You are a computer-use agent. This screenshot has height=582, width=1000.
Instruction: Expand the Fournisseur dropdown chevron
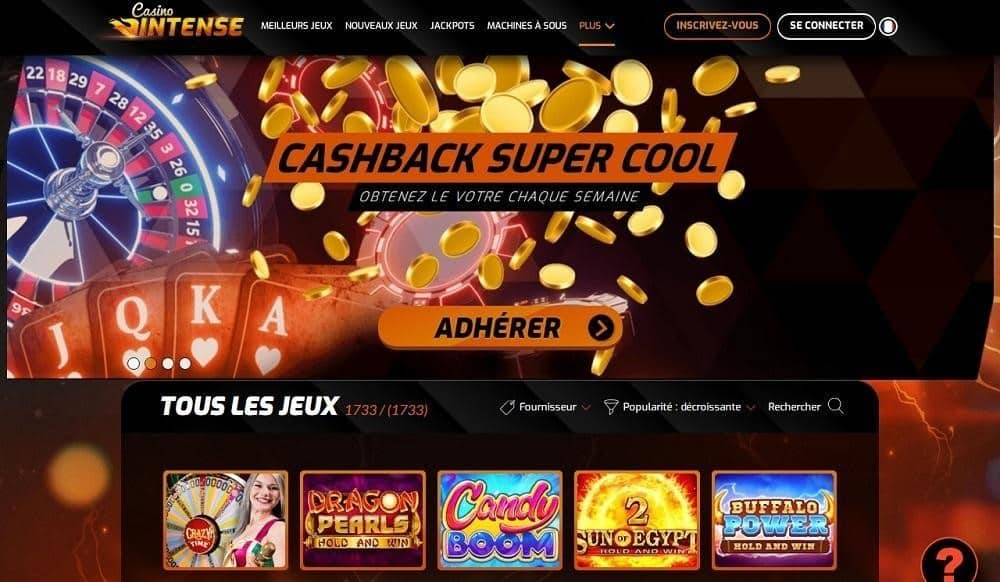tap(586, 407)
